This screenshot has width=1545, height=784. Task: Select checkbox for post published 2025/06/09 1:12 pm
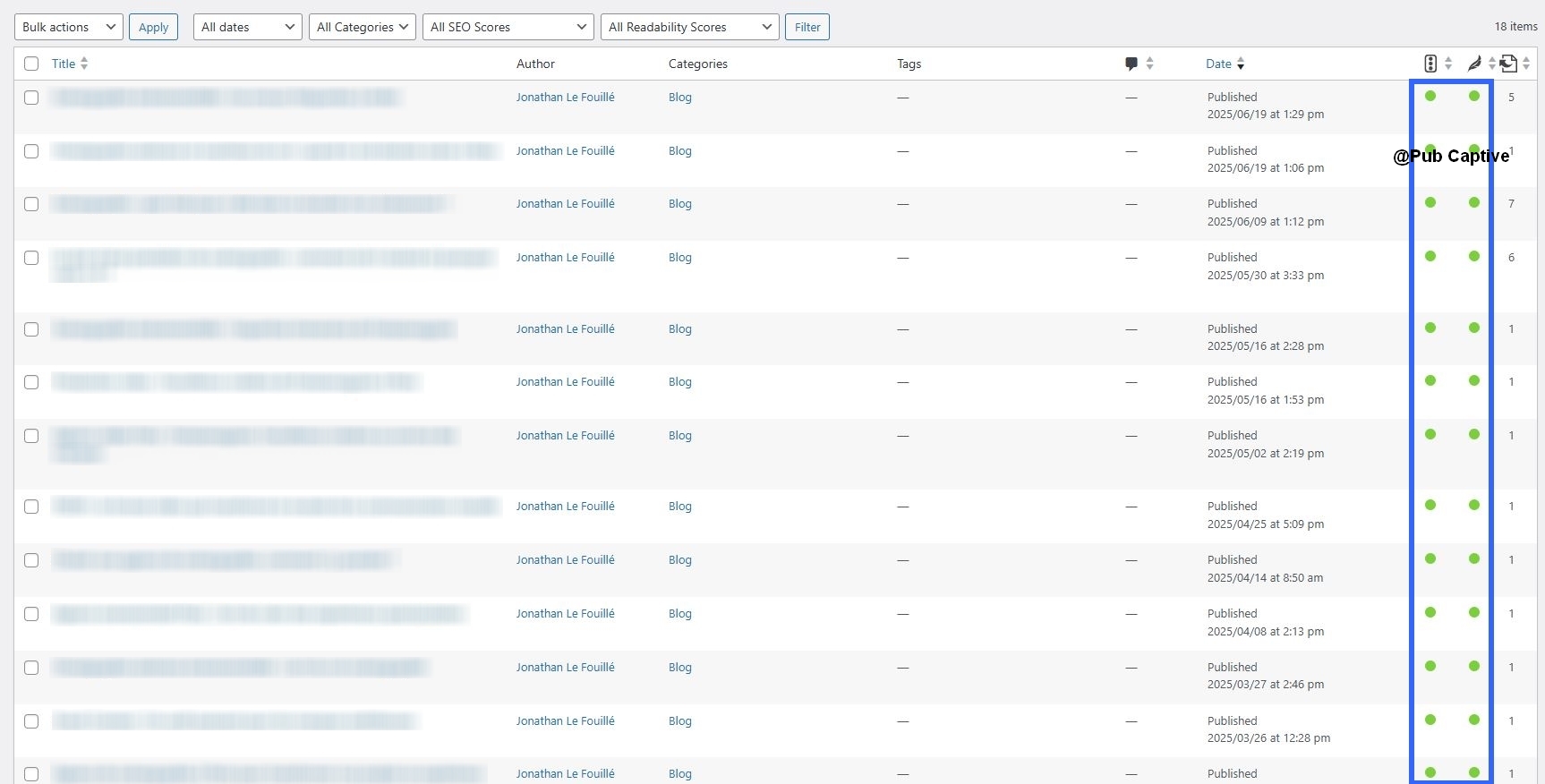[31, 204]
